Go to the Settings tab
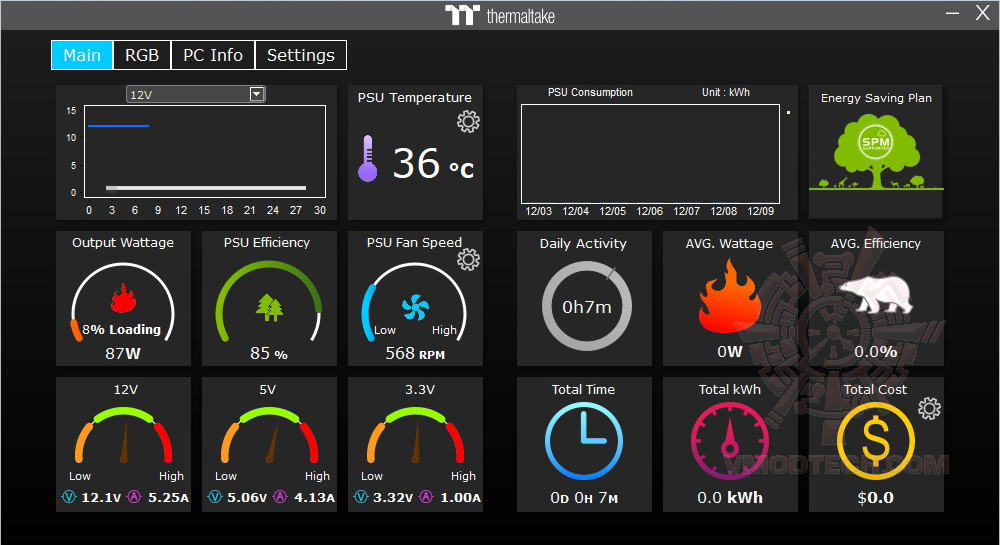 coord(300,55)
